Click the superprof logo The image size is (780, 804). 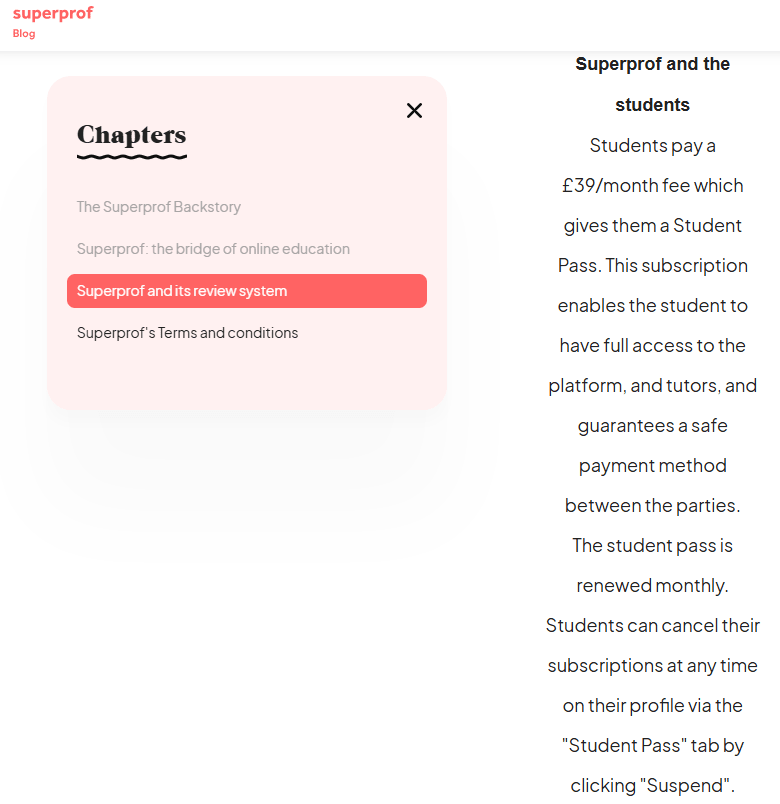coord(53,13)
